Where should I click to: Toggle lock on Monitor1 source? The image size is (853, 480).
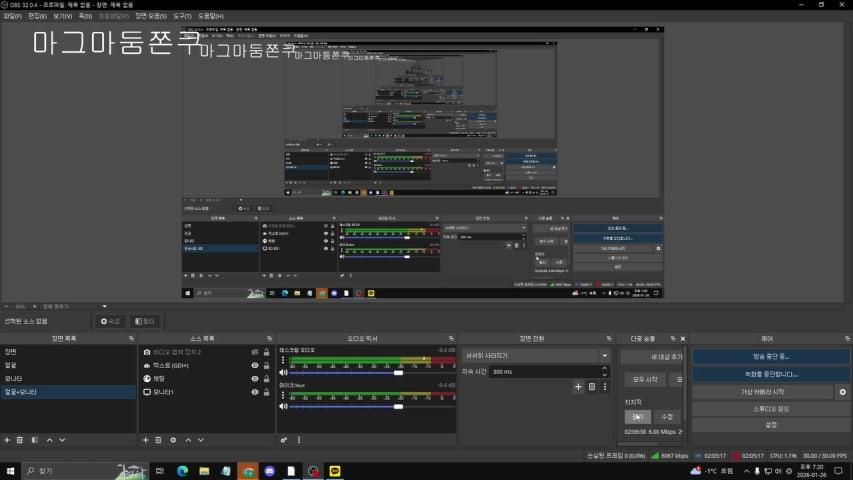(x=267, y=392)
